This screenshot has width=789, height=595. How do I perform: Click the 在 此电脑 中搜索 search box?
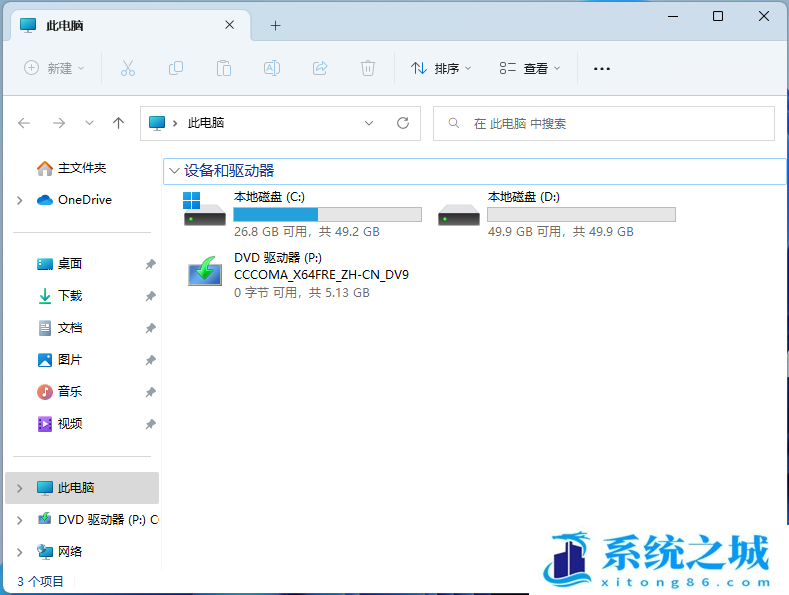point(604,123)
